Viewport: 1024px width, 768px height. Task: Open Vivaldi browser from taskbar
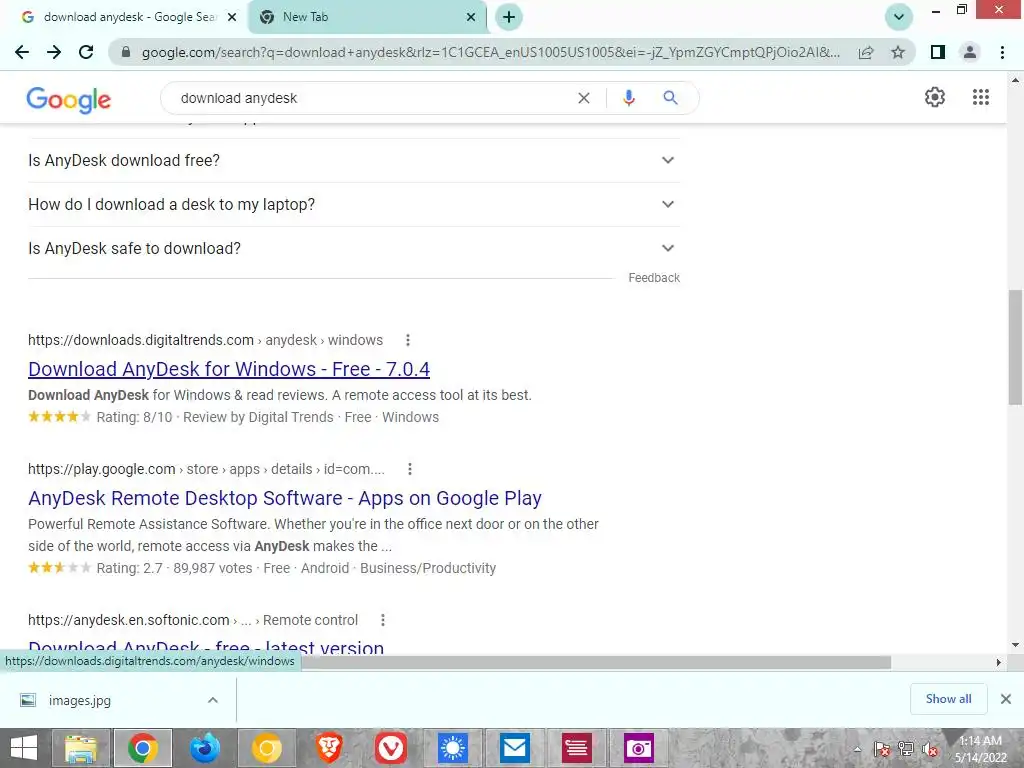click(391, 748)
